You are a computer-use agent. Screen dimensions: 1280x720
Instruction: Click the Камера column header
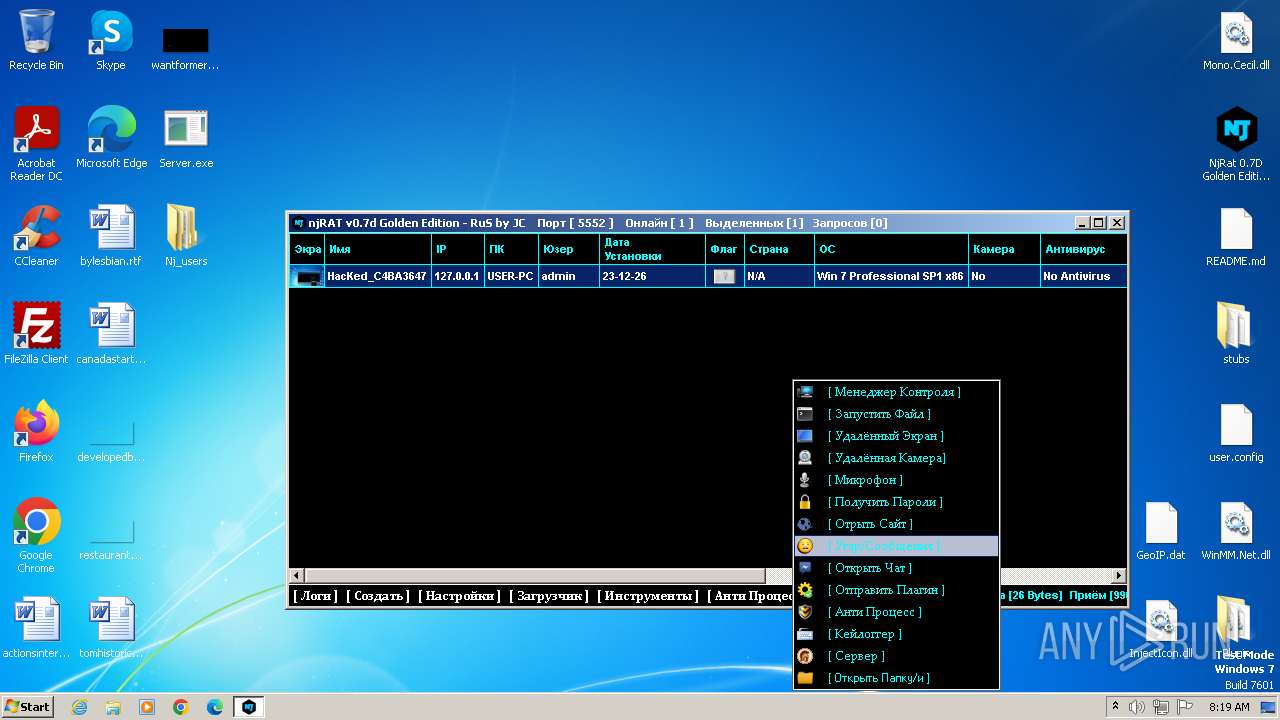click(x=1004, y=249)
